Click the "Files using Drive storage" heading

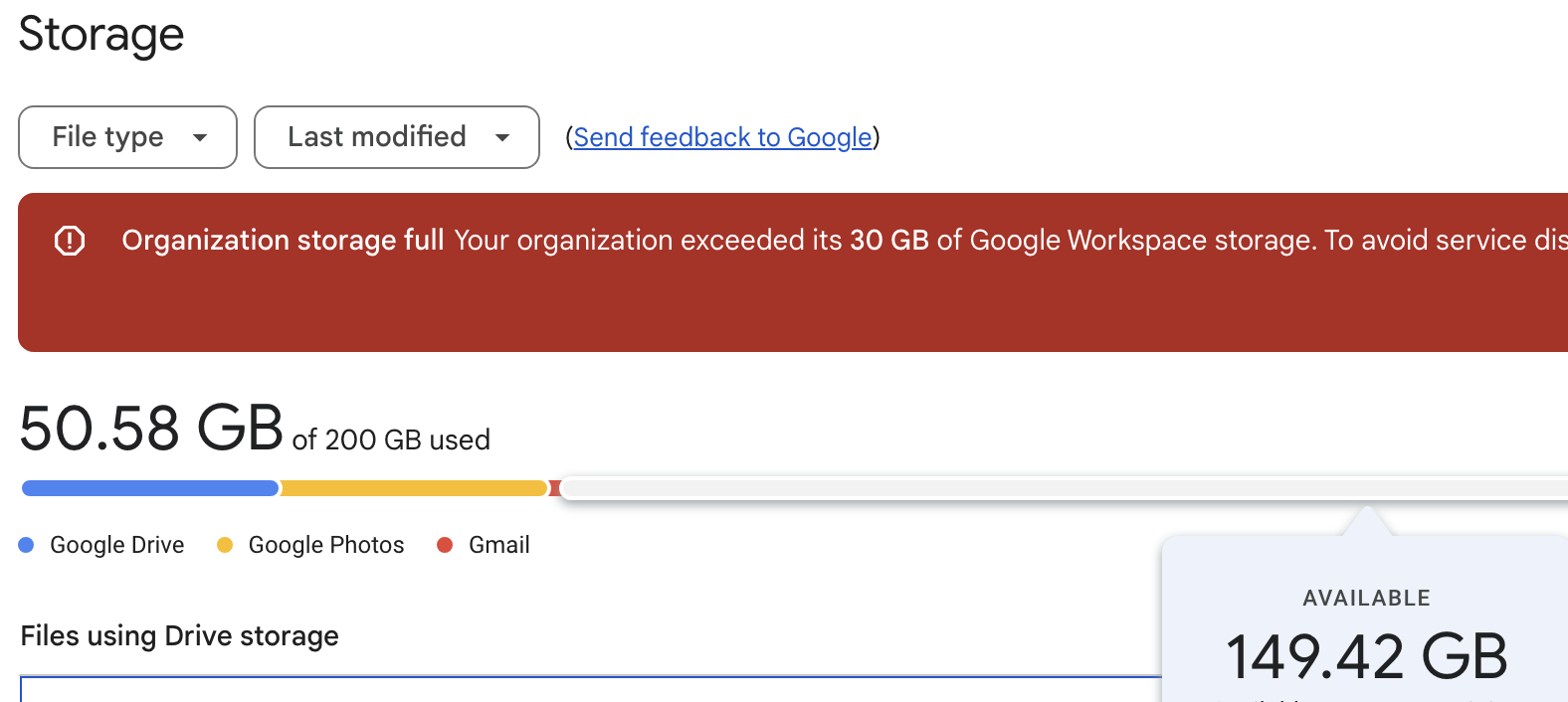click(x=179, y=636)
